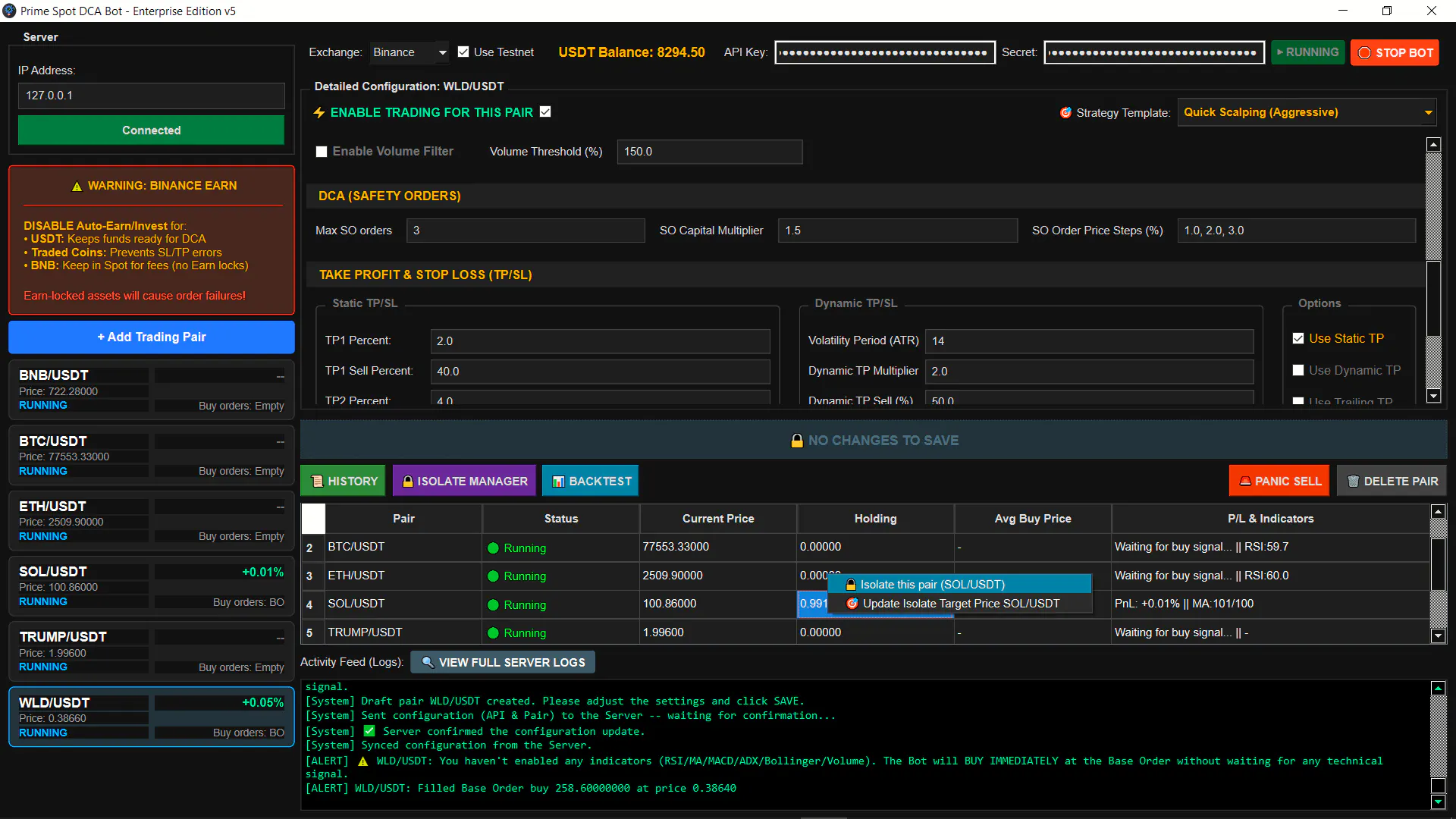The height and width of the screenshot is (819, 1456).
Task: Toggle the Use Static TP checkbox
Action: pos(1298,338)
